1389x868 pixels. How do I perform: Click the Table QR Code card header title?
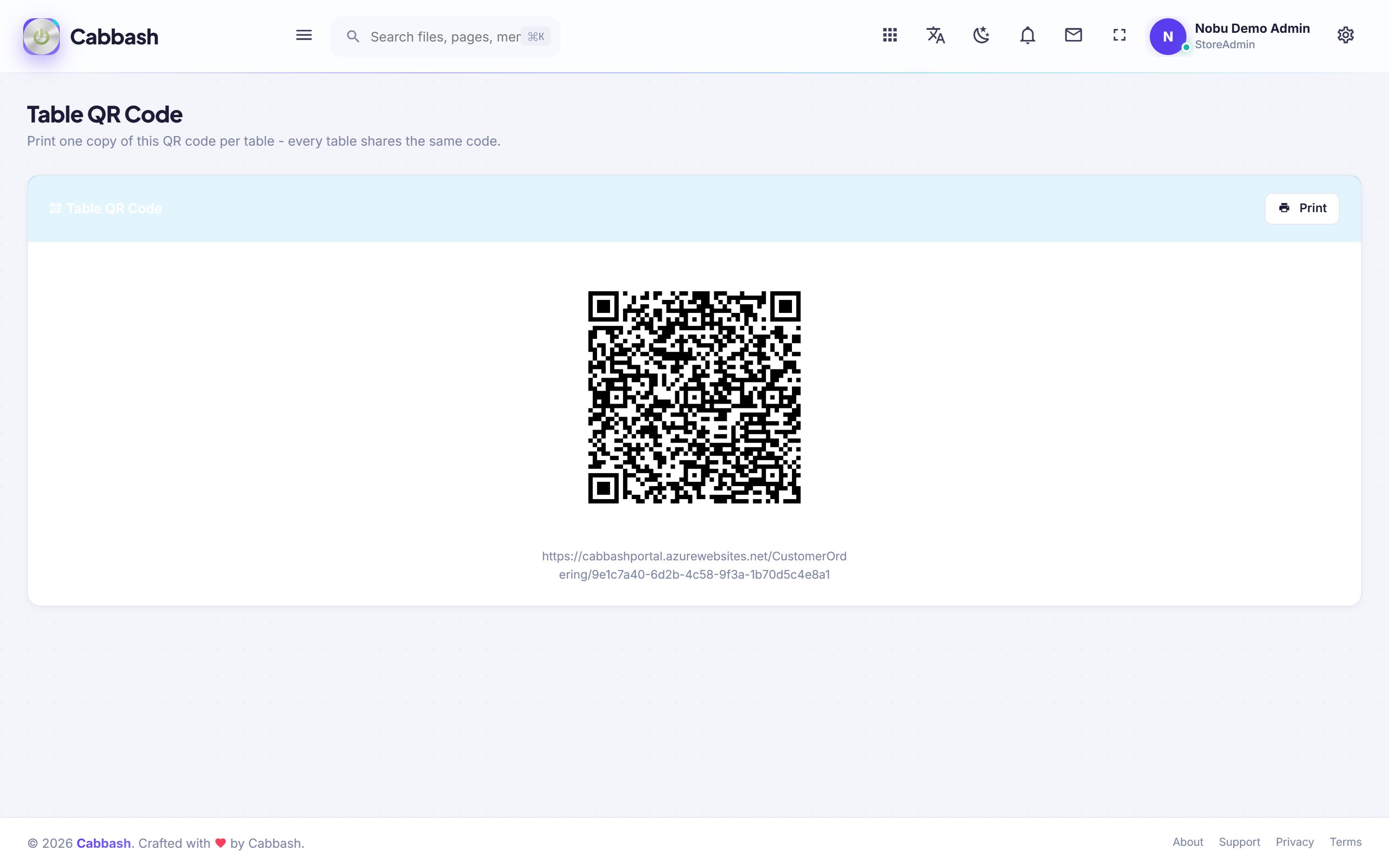pyautogui.click(x=114, y=208)
